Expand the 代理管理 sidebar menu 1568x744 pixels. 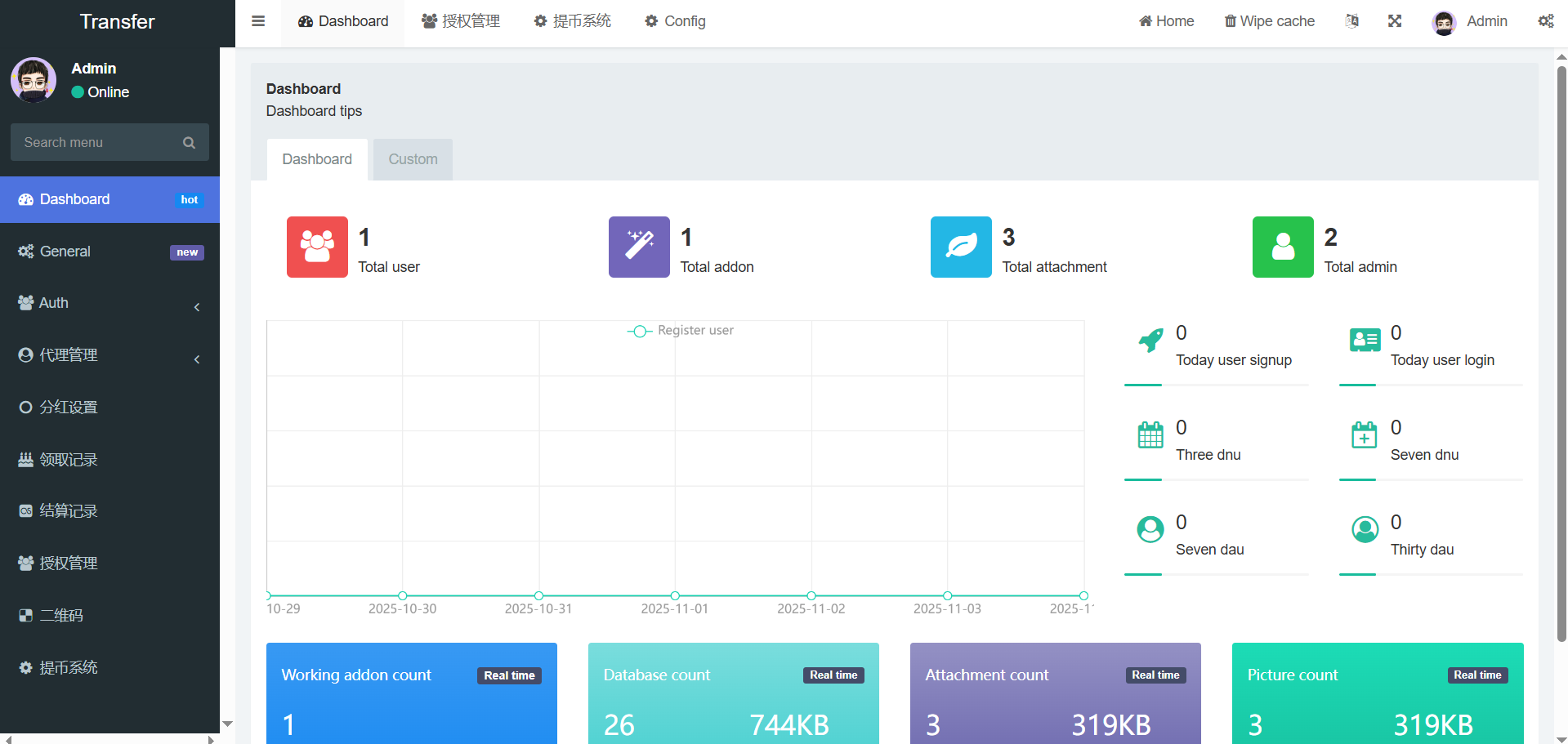coord(109,356)
